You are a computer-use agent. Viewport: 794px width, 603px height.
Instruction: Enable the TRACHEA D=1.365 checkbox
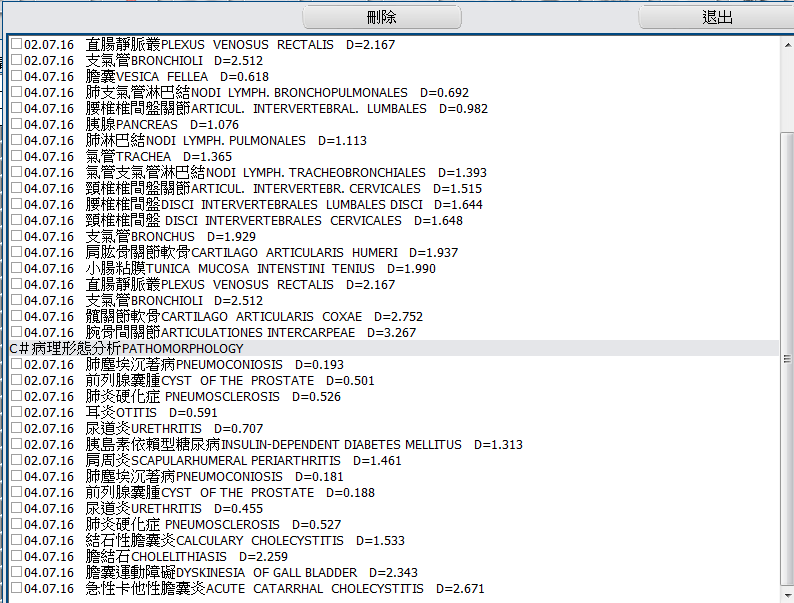pyautogui.click(x=16, y=157)
